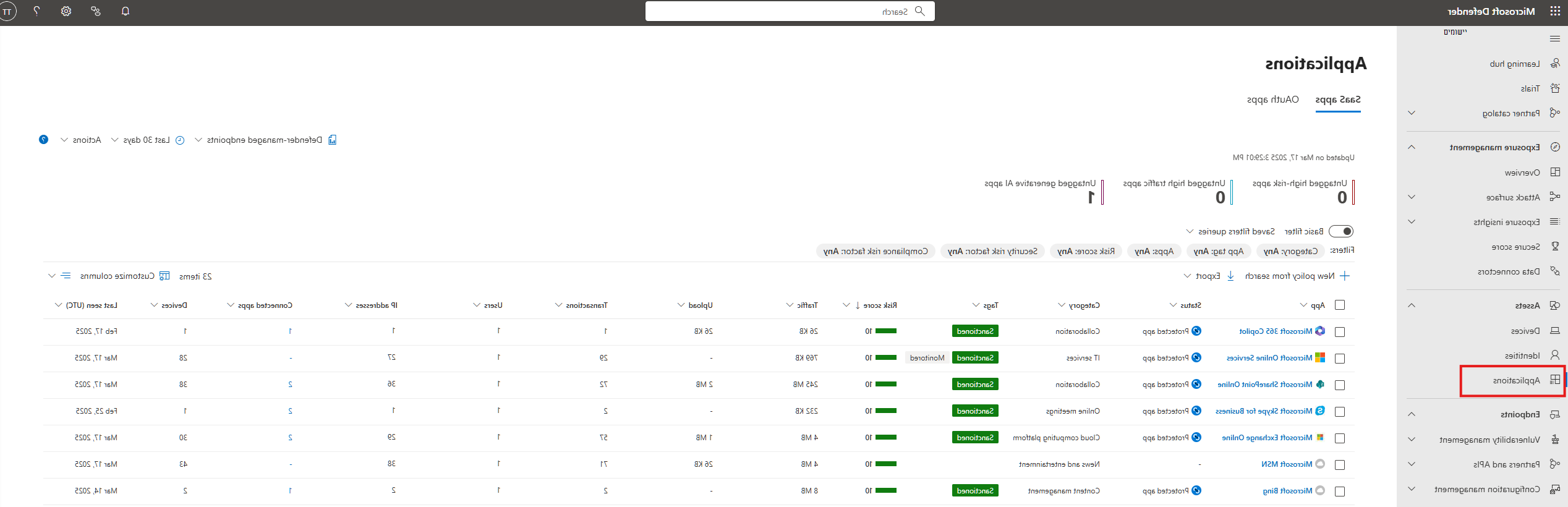1568x507 pixels.
Task: Open the Export dropdown
Action: [1209, 276]
